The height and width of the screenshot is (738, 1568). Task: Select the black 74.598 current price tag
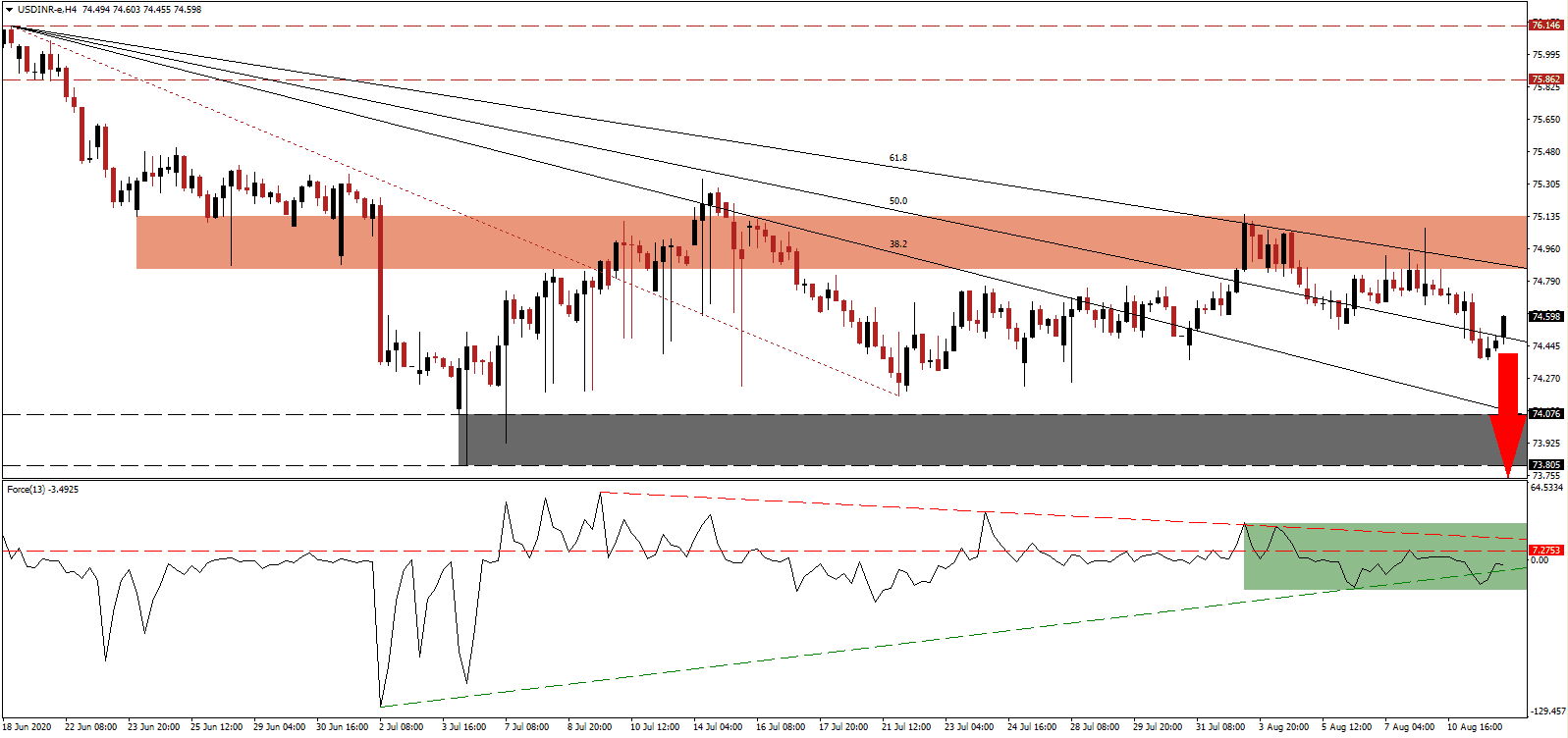tap(1546, 316)
